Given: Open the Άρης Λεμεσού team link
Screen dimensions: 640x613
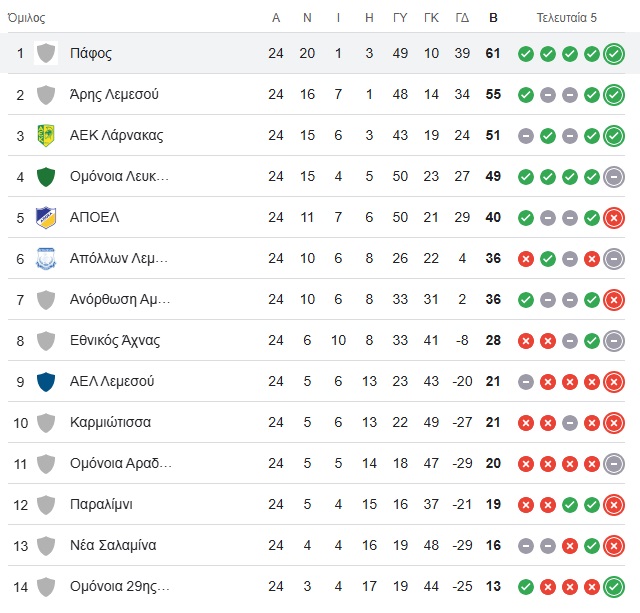Looking at the screenshot, I should [114, 94].
